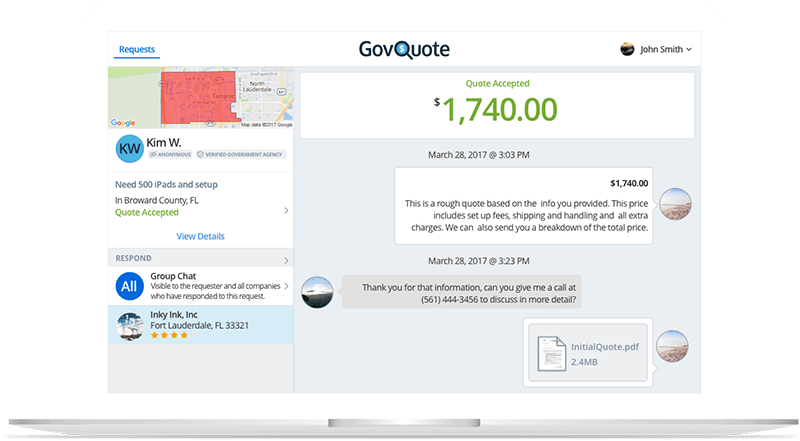Click the Google logo on map
This screenshot has height=441, width=800.
123,122
